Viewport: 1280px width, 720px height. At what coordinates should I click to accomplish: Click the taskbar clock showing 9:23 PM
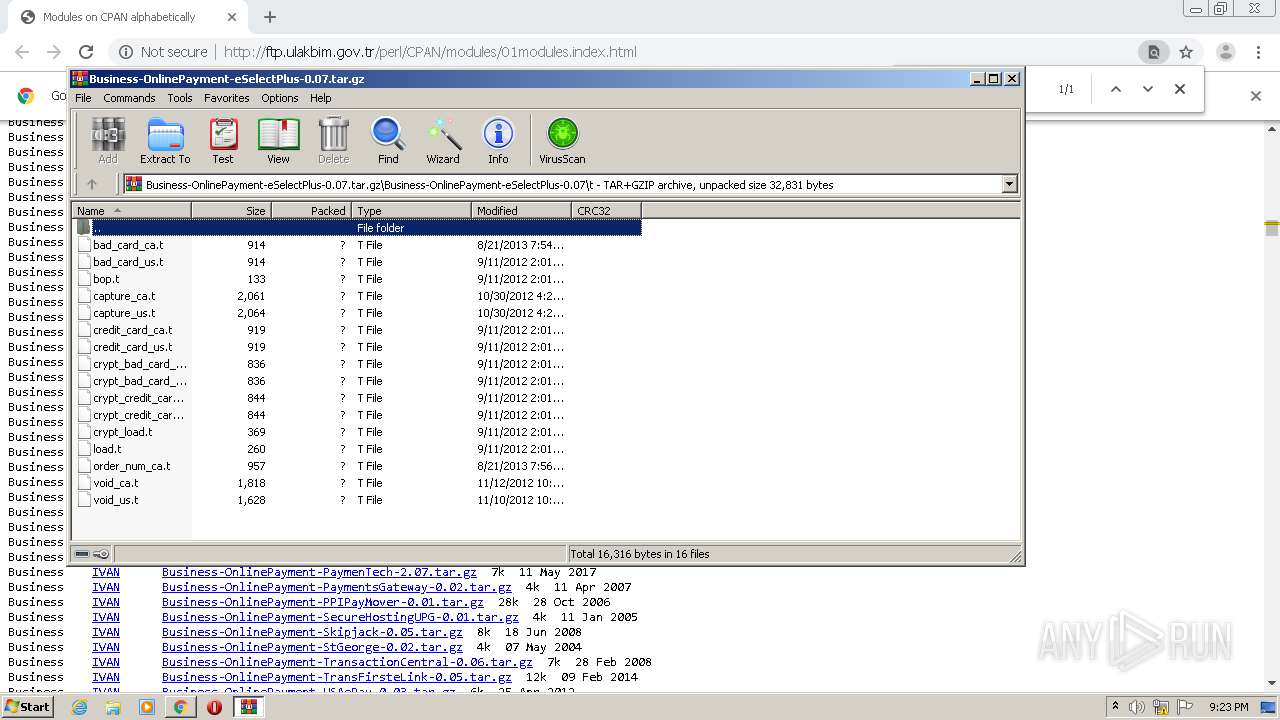(1229, 707)
